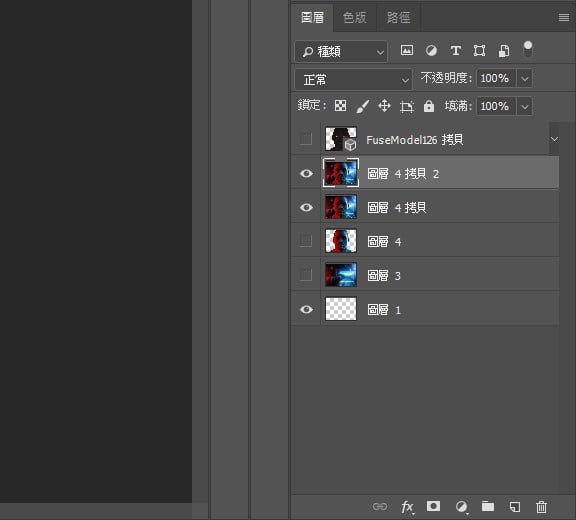576x520 pixels.
Task: Select 圖層 3 layer thumbnail
Action: coord(341,275)
